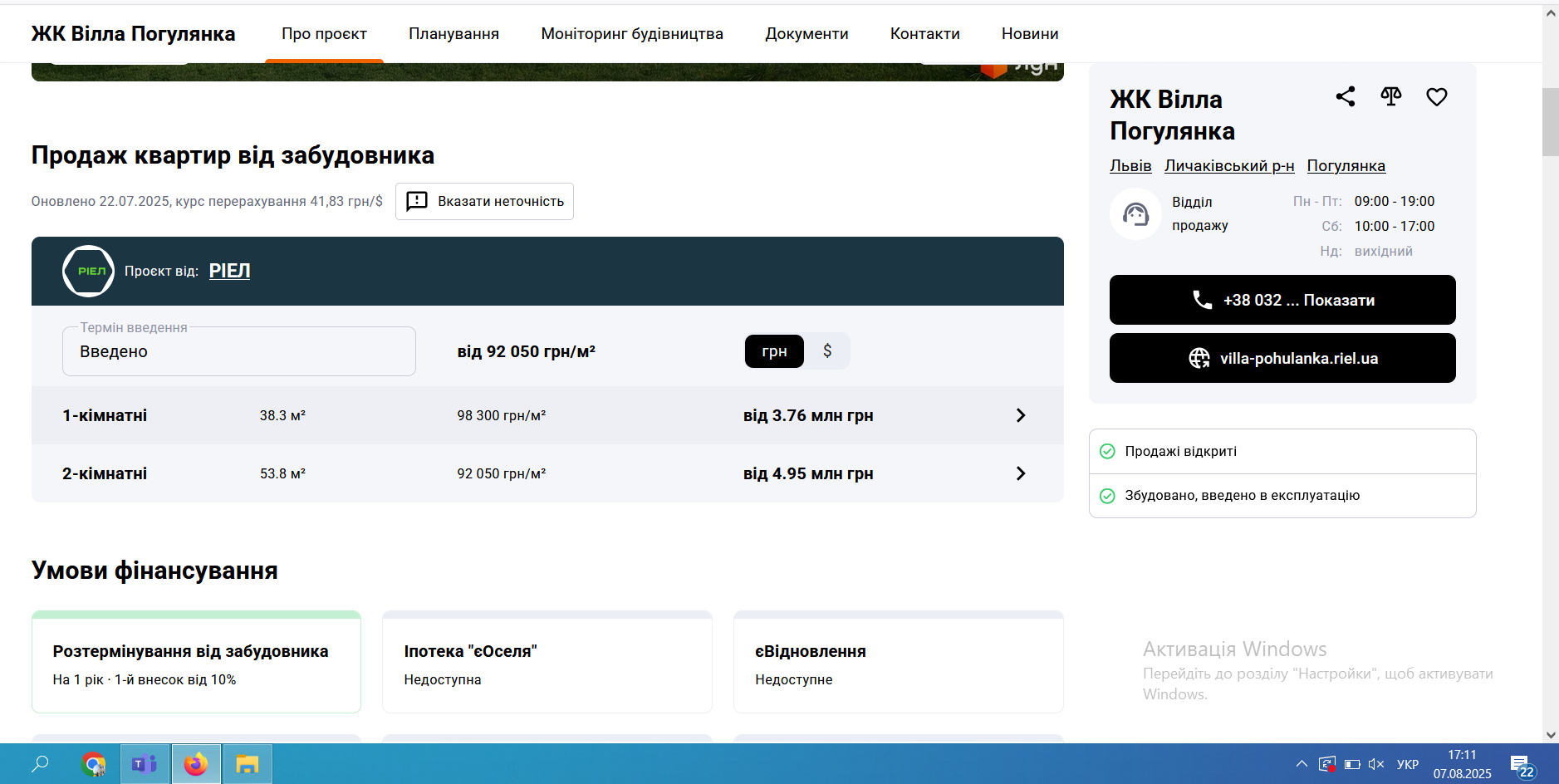Screen dimensions: 1559x784
Task: Click the Продажі відкриті status
Action: 1181,451
